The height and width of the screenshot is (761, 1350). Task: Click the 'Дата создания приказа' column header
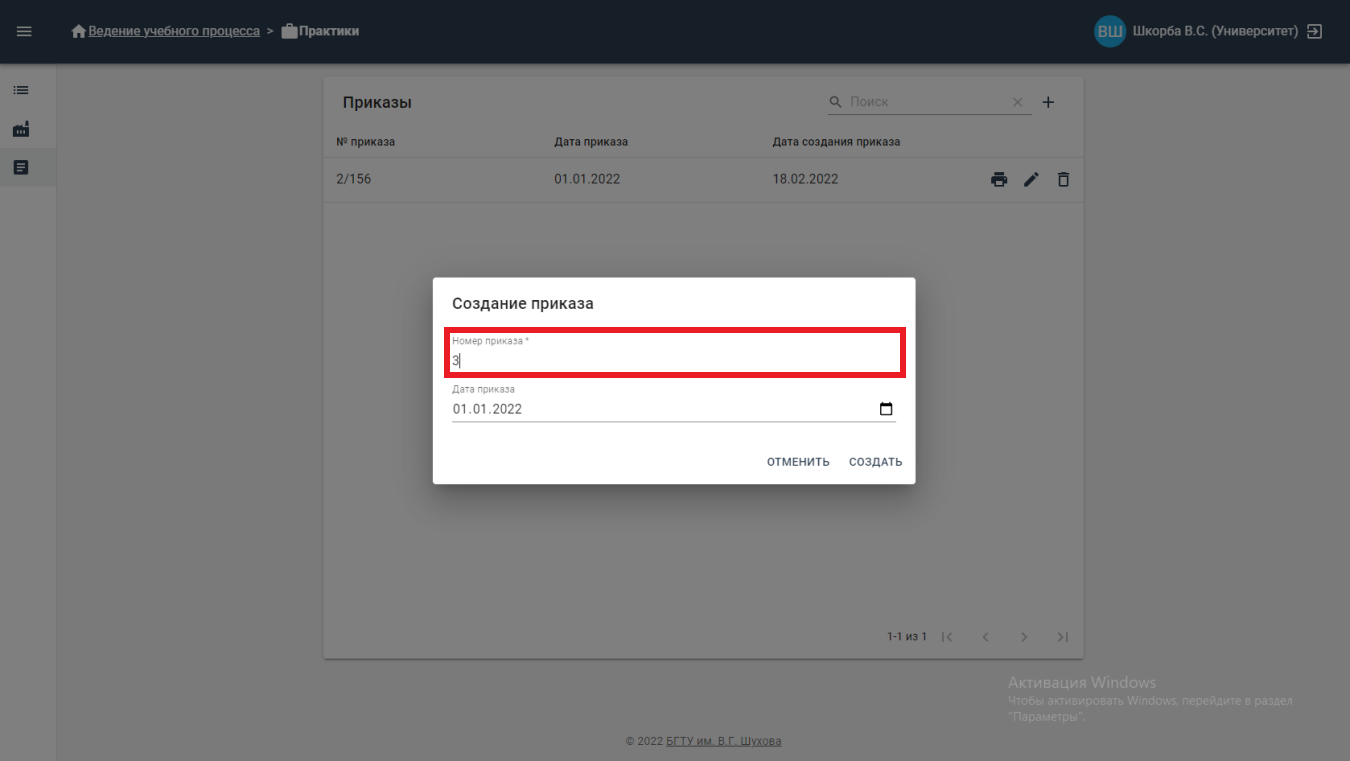pyautogui.click(x=836, y=142)
